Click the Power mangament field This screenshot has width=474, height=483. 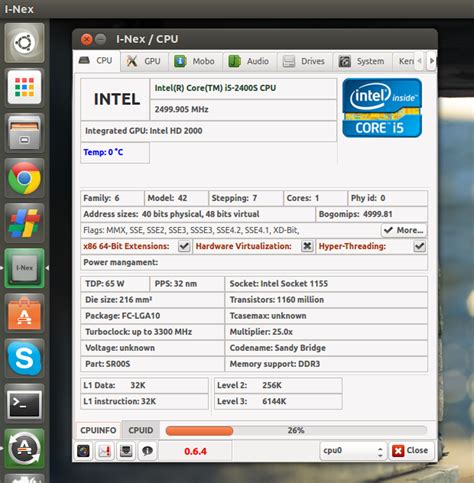(254, 263)
